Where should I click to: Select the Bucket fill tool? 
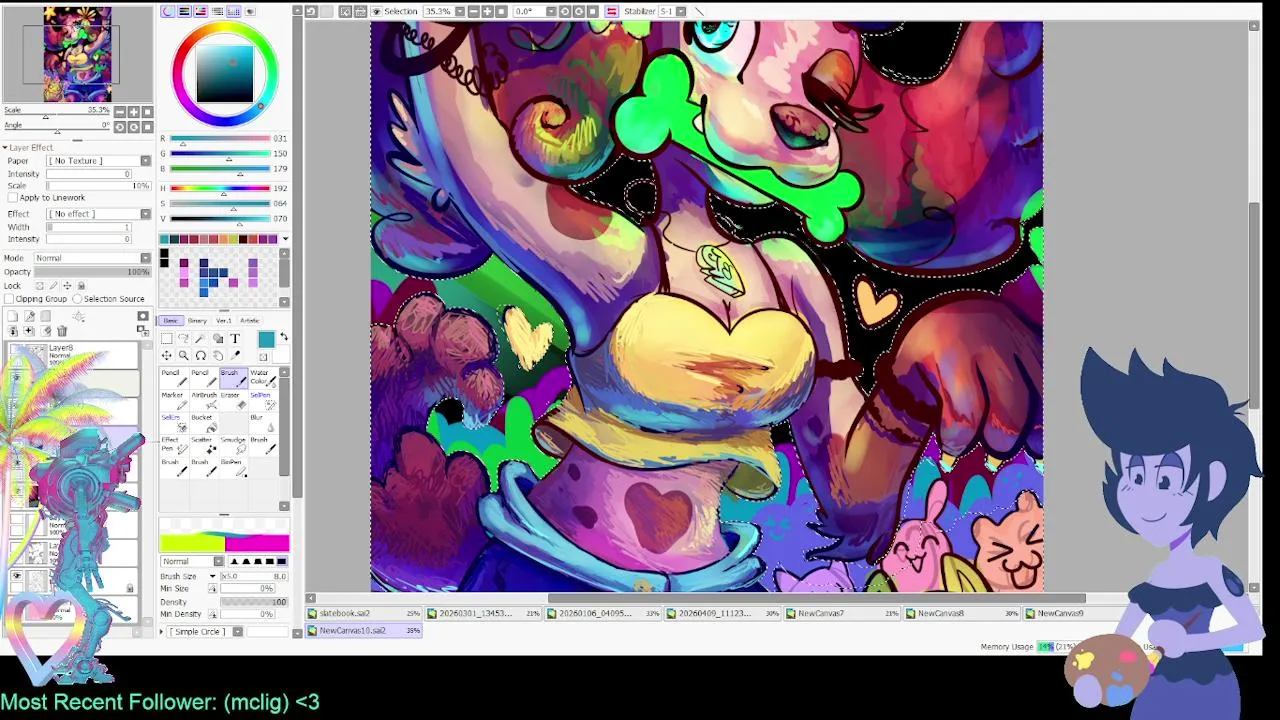point(203,423)
